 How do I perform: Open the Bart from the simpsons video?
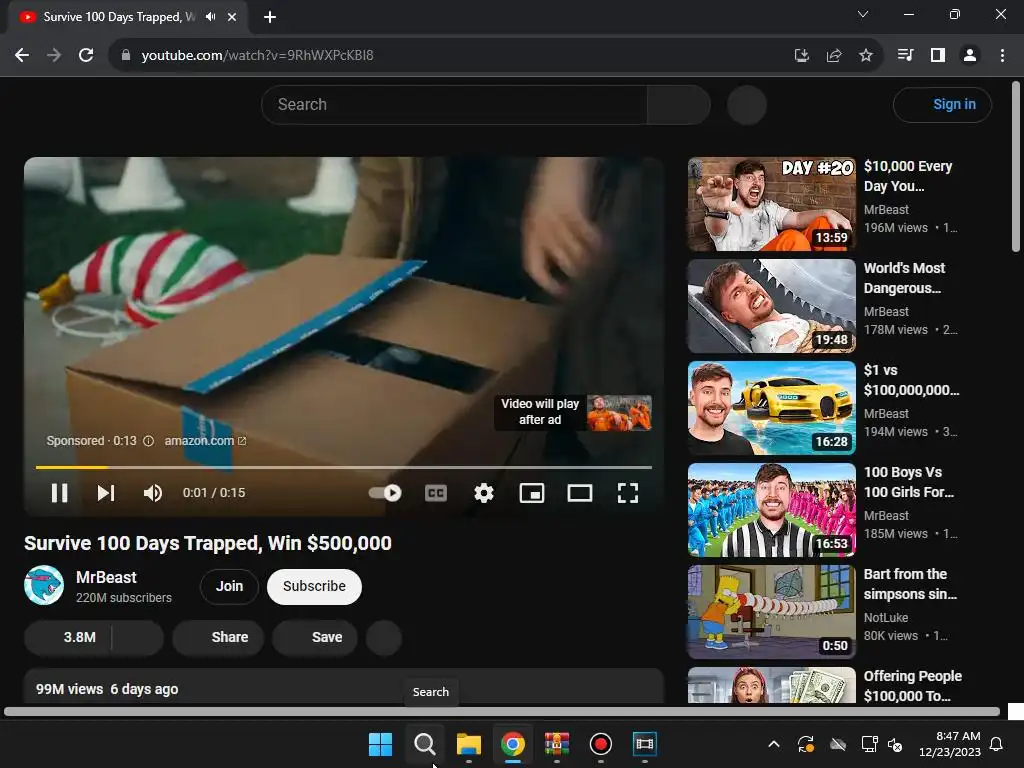[771, 612]
